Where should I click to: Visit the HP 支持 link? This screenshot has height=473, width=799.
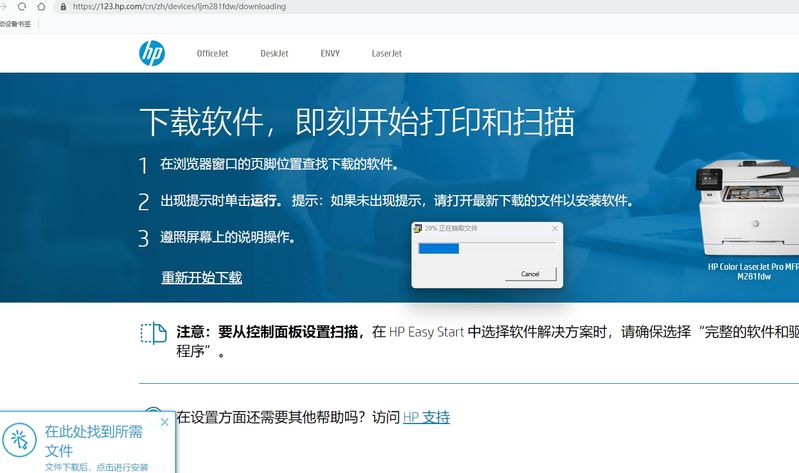426,417
